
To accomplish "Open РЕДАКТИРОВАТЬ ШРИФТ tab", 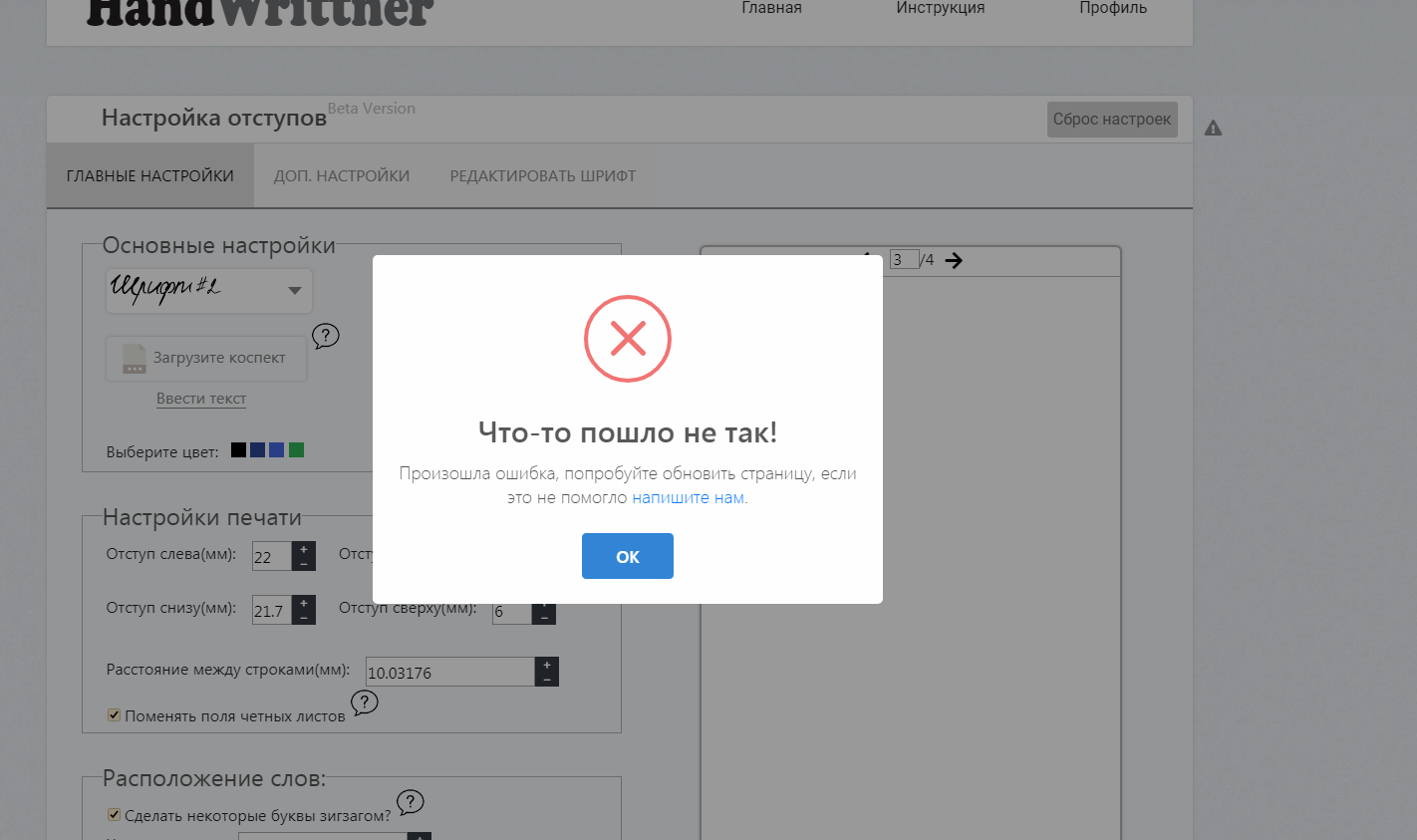I will coord(543,176).
